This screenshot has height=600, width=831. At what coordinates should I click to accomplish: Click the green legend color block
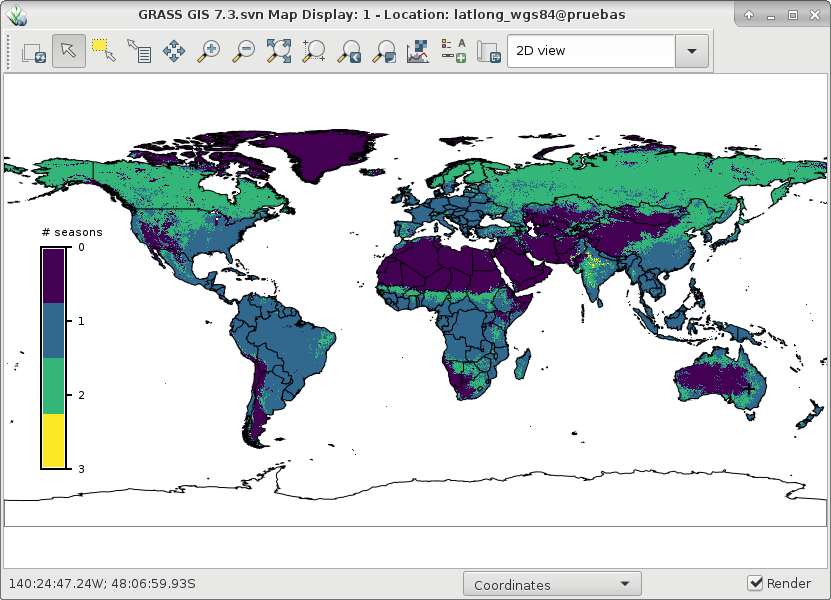[x=53, y=385]
